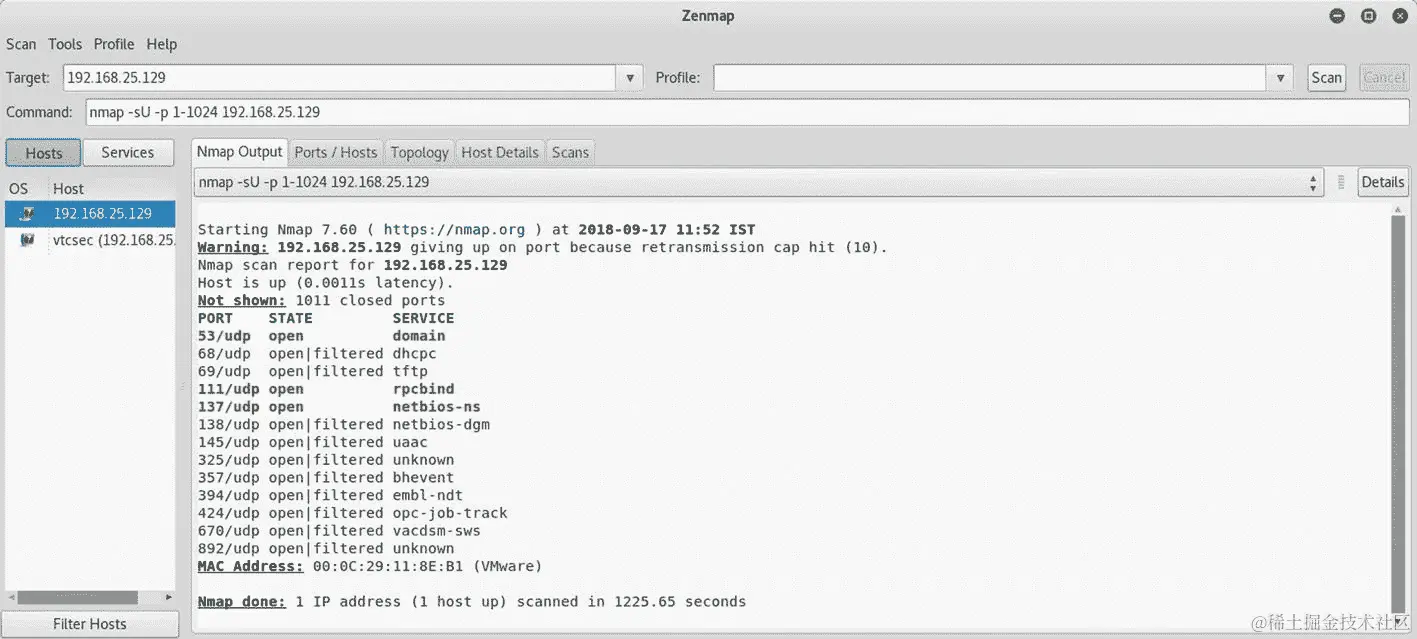This screenshot has height=639, width=1417.
Task: Click the '892/udp' unknown line
Action: 326,548
